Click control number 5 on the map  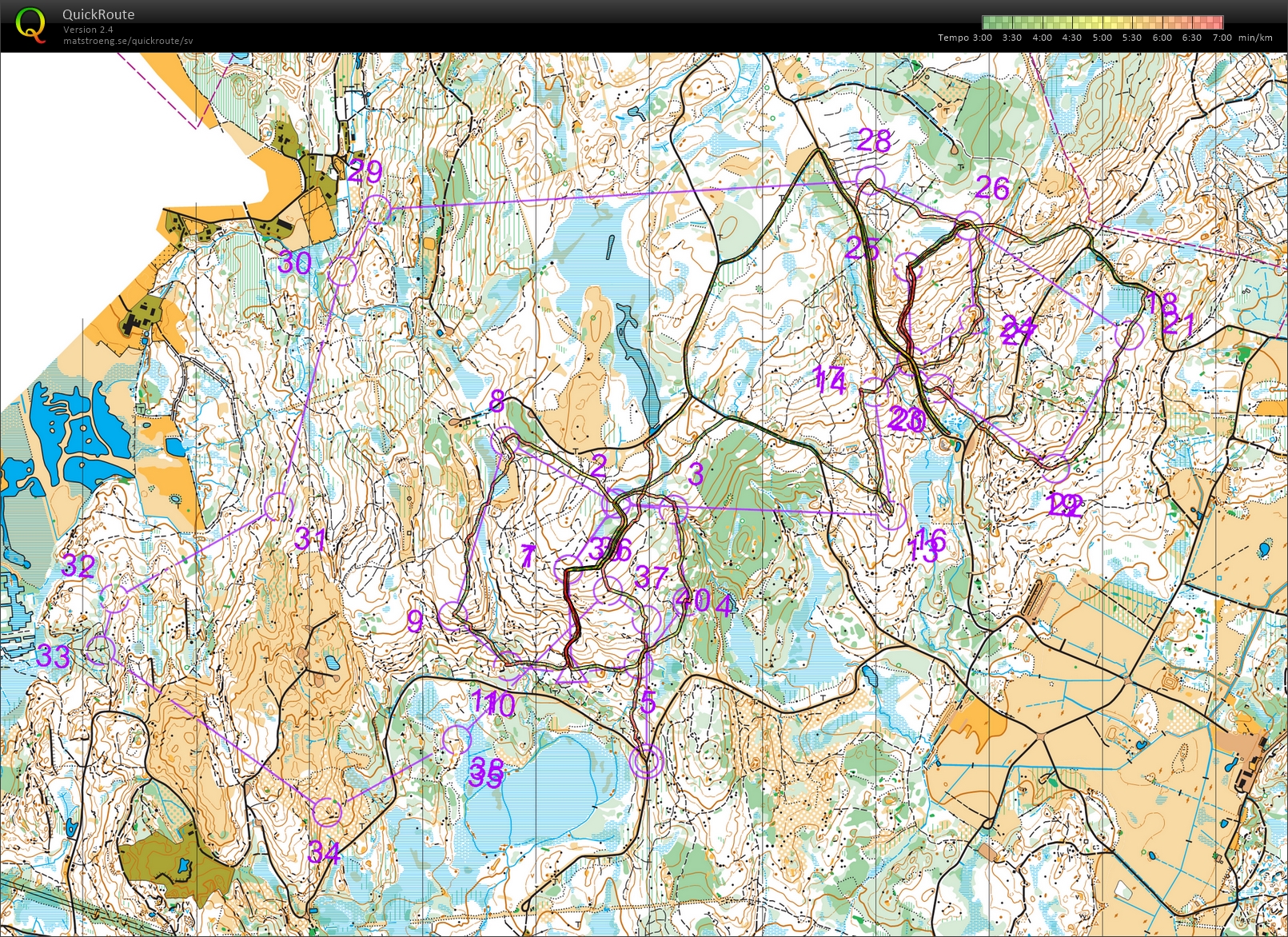point(648,702)
